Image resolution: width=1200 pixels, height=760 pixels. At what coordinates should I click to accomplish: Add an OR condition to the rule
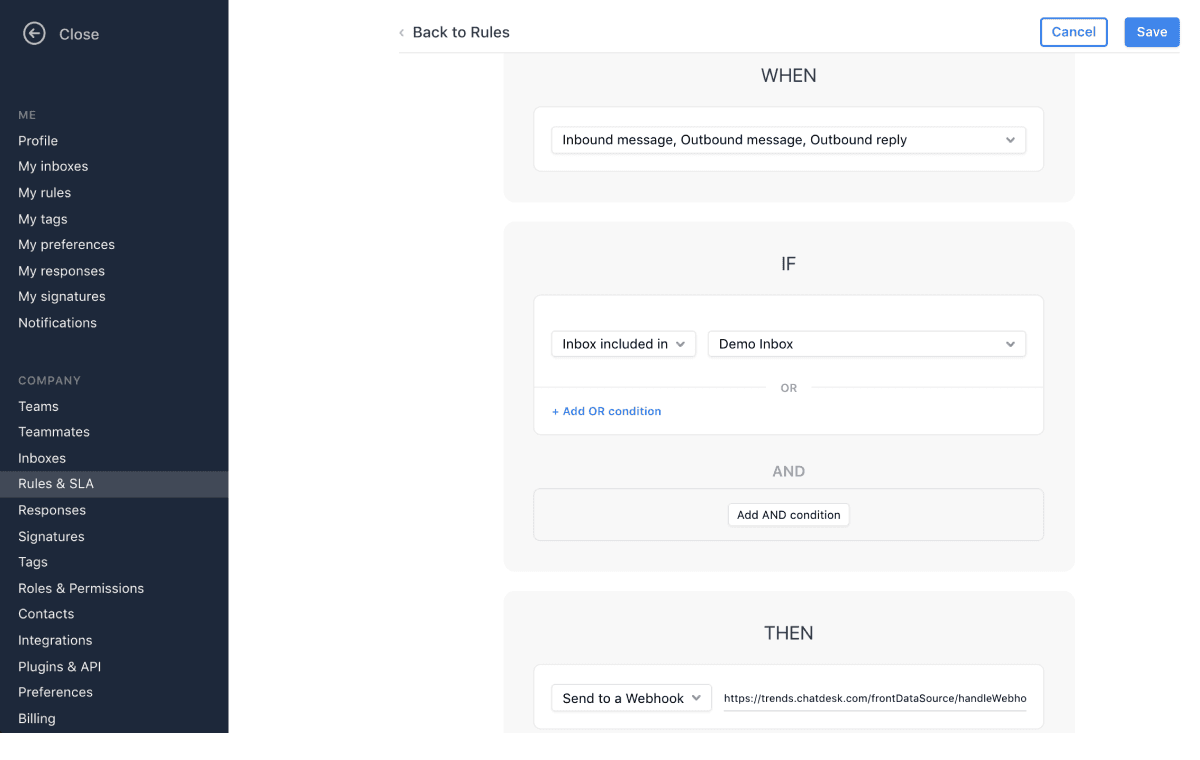pyautogui.click(x=606, y=411)
